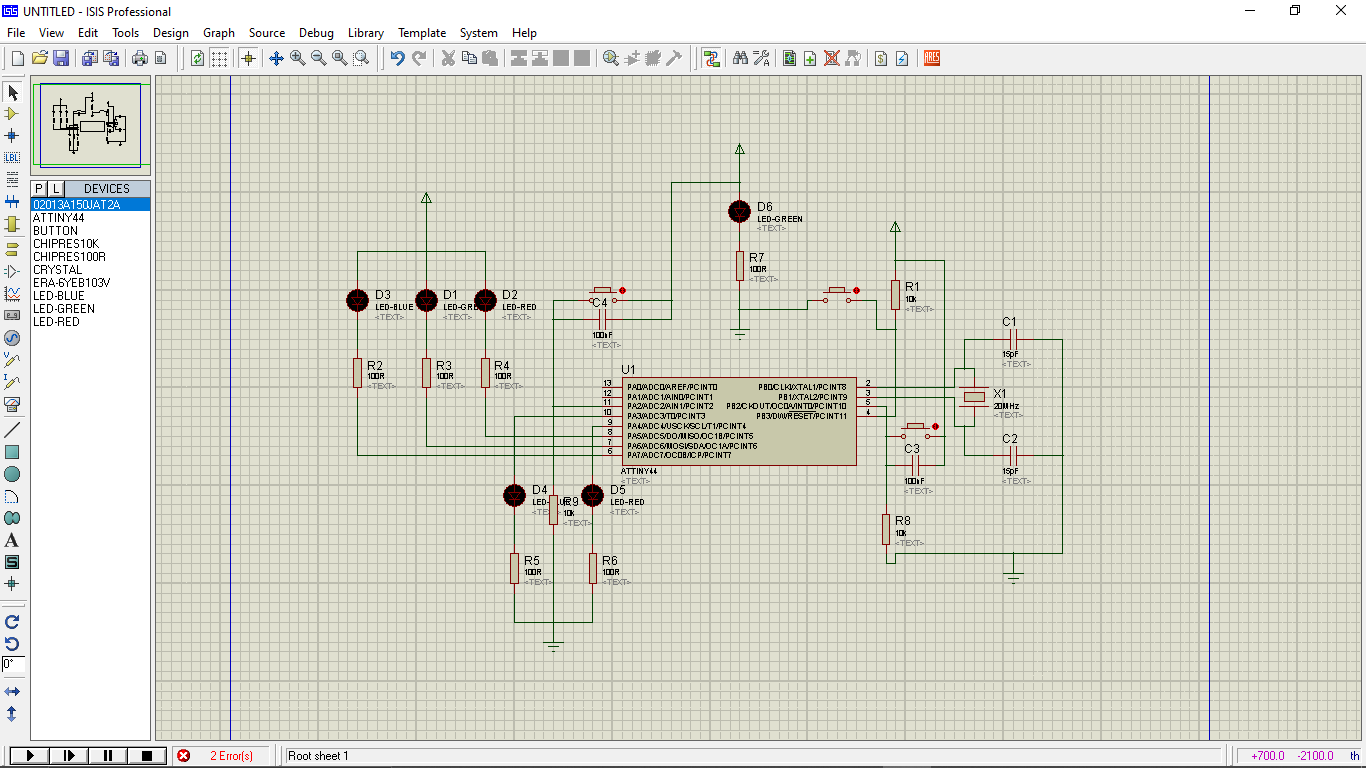Remove the current sheet with red X icon
The height and width of the screenshot is (768, 1366).
[831, 58]
